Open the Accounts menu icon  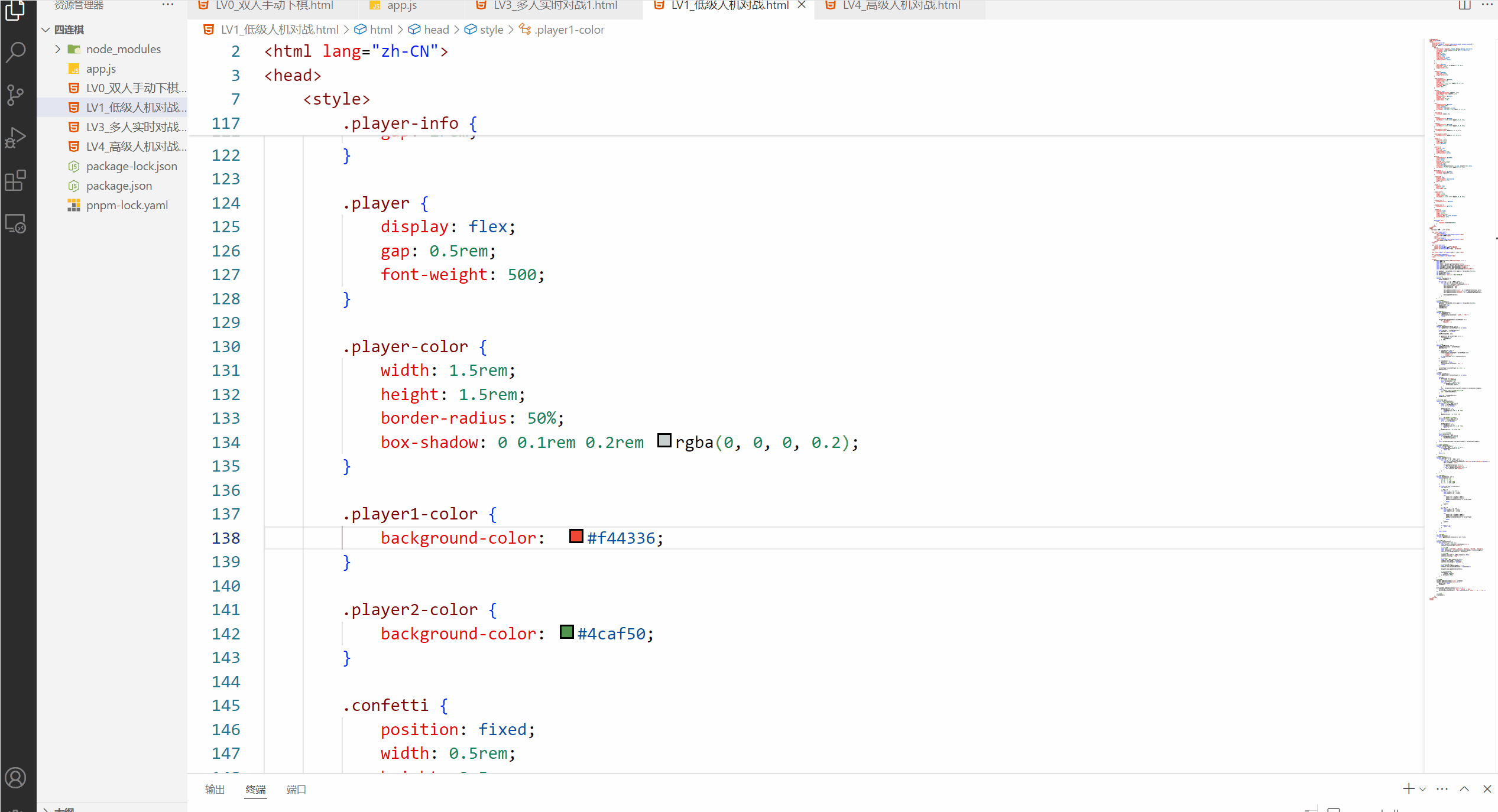pyautogui.click(x=16, y=778)
